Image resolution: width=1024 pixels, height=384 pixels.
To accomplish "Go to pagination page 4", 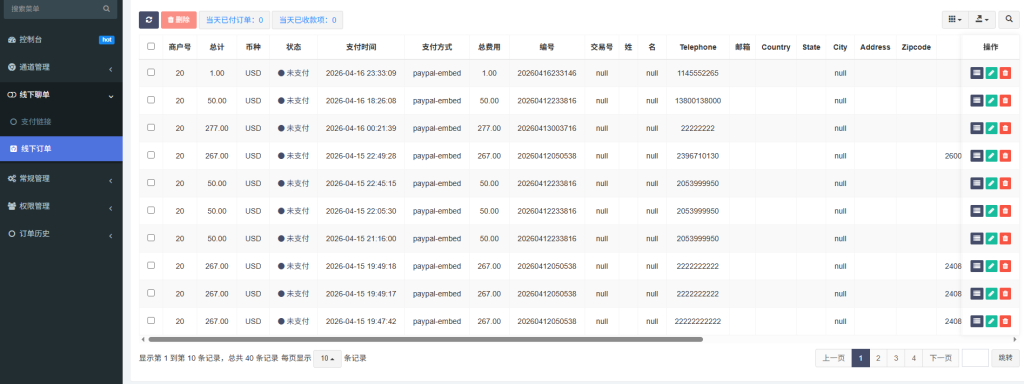I will 914,358.
